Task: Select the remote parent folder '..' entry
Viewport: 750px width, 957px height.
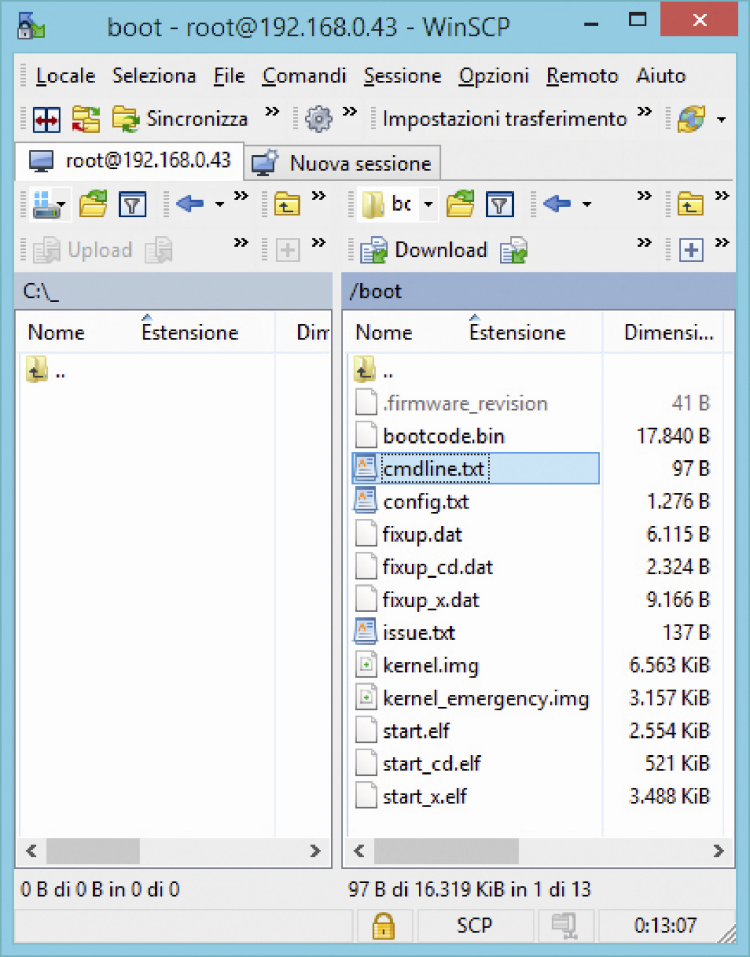Action: point(373,370)
